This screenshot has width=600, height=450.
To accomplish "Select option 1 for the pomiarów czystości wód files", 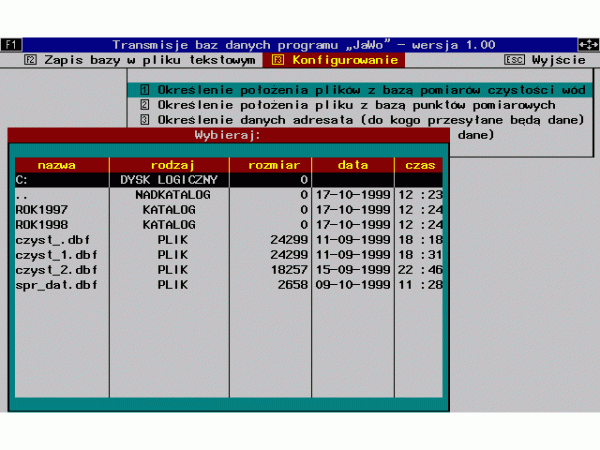I will click(x=360, y=90).
